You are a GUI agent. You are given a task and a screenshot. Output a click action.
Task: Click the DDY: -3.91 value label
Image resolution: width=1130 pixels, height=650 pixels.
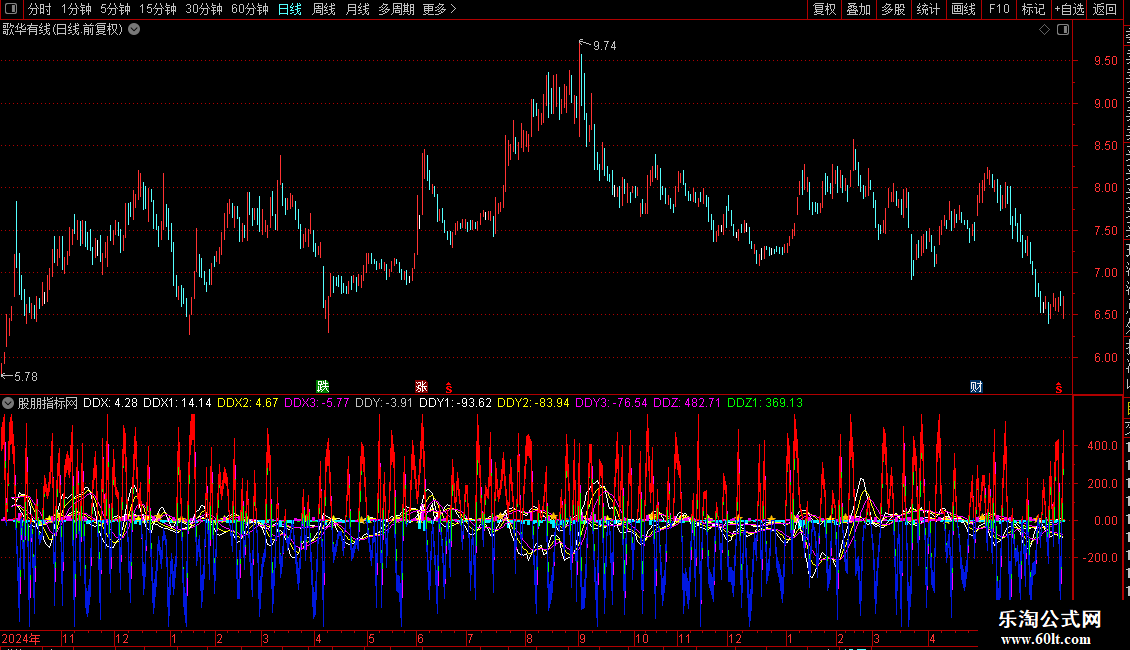pos(384,403)
